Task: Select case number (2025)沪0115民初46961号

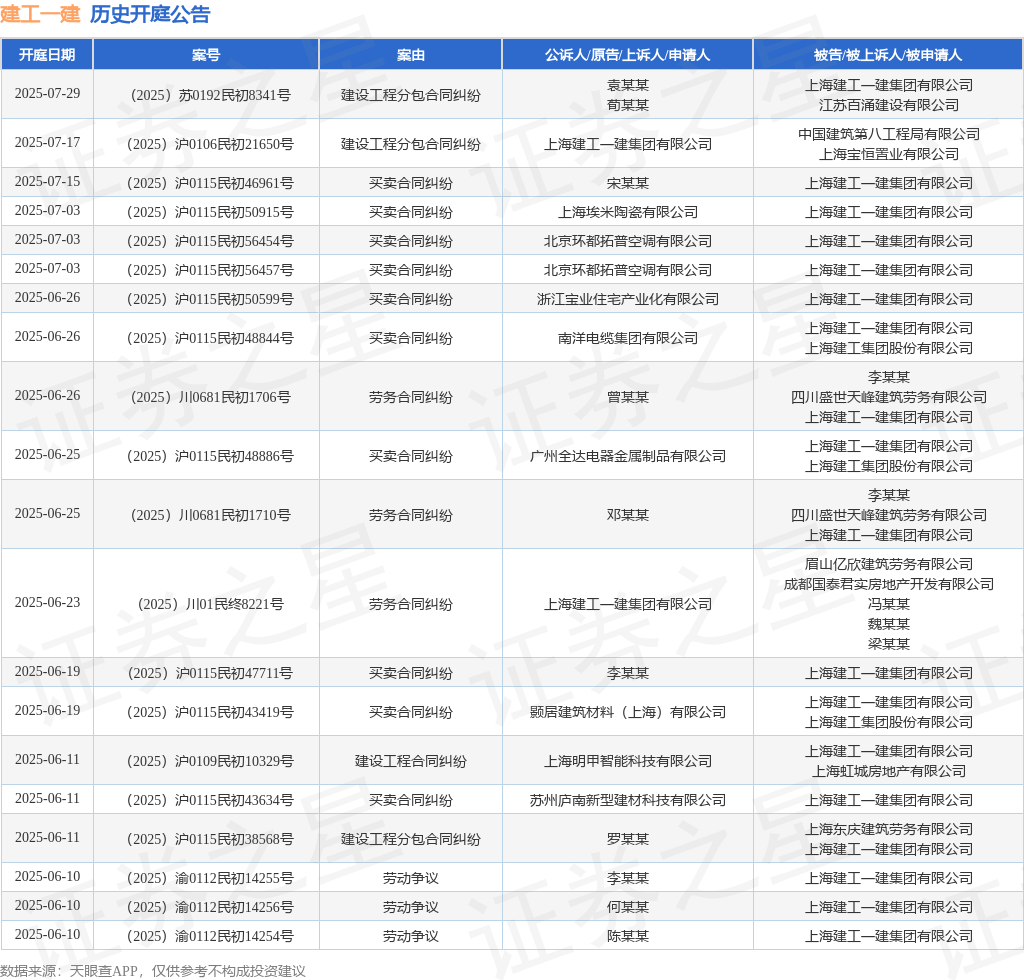Action: (210, 183)
